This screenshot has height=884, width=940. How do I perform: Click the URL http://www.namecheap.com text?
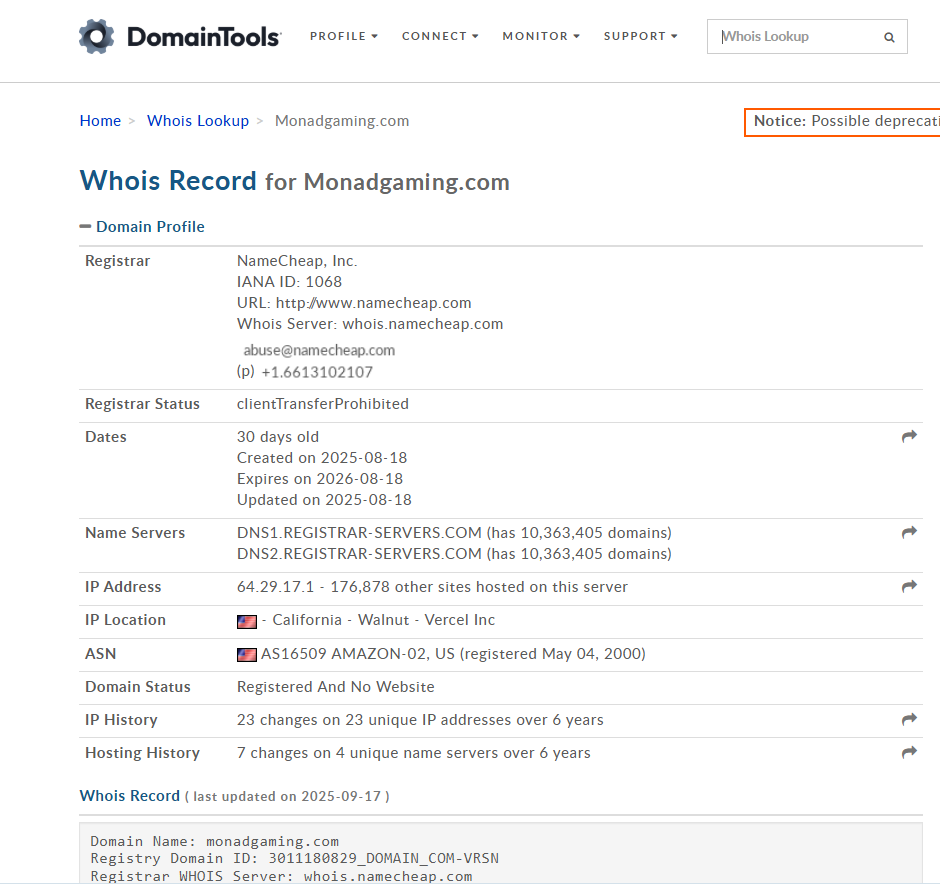pyautogui.click(x=354, y=303)
